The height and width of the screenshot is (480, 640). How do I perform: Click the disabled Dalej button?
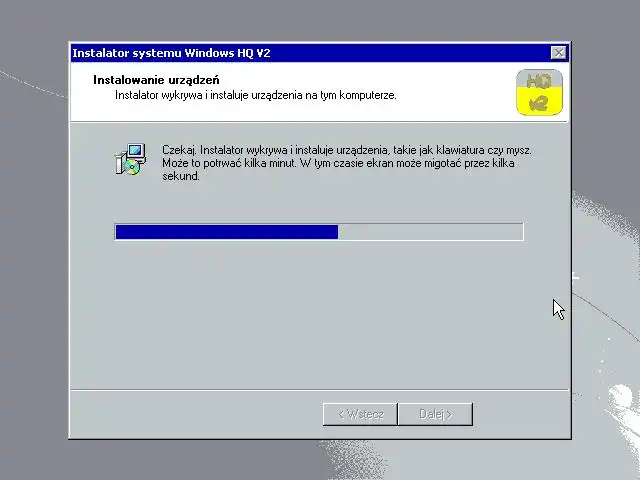[436, 414]
